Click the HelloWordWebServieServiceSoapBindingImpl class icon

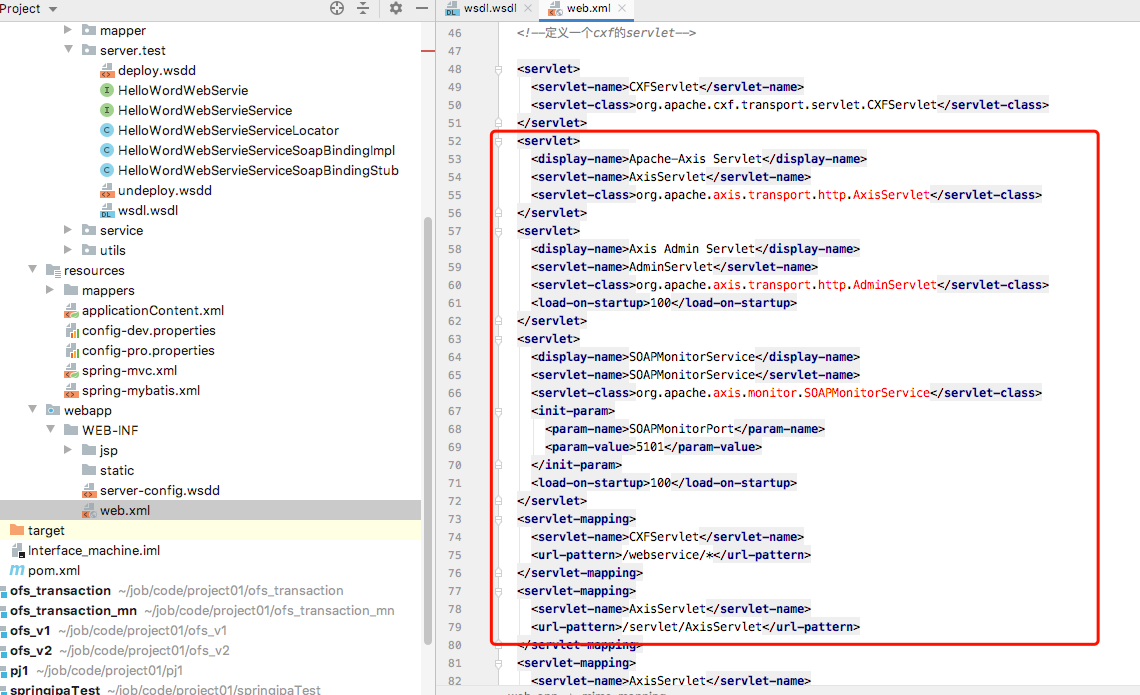pyautogui.click(x=107, y=150)
